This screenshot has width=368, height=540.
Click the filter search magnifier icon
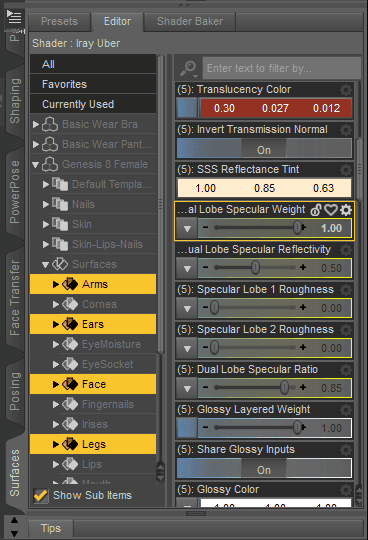pyautogui.click(x=189, y=69)
